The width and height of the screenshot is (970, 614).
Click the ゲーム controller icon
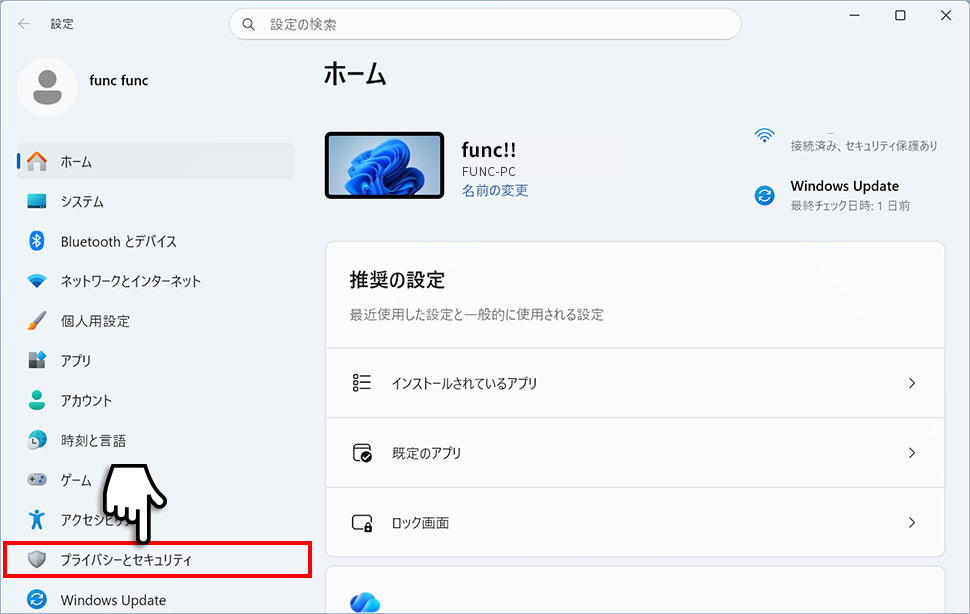click(x=36, y=479)
